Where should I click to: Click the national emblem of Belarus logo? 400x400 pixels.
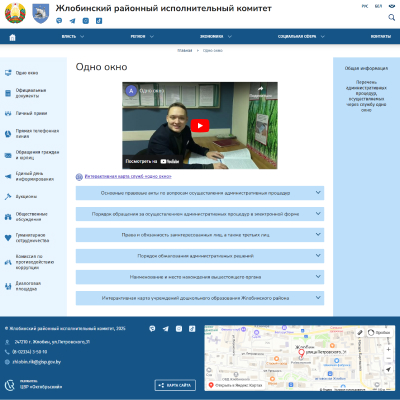(15, 13)
